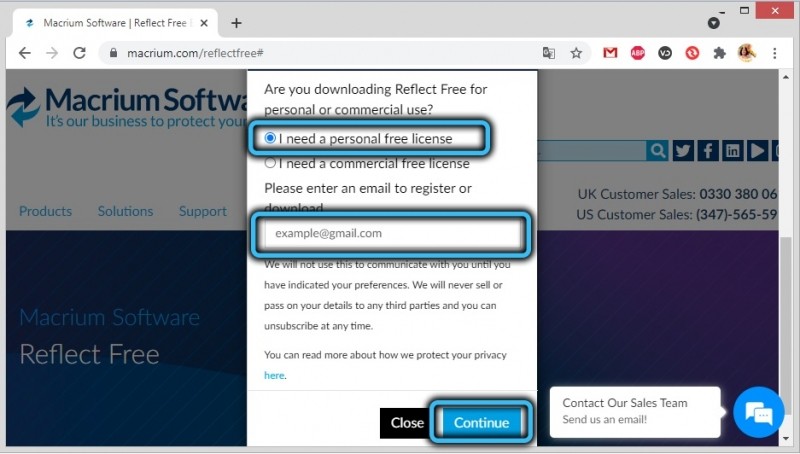Open the chat bubble button
The height and width of the screenshot is (454, 800).
pos(759,412)
